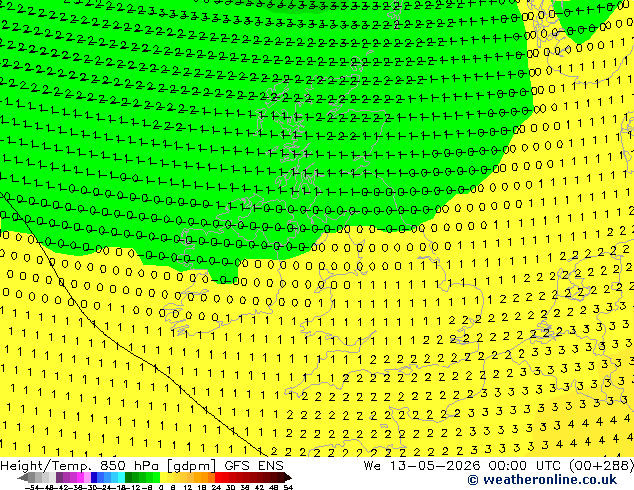Click the legend value 12

coord(188,487)
